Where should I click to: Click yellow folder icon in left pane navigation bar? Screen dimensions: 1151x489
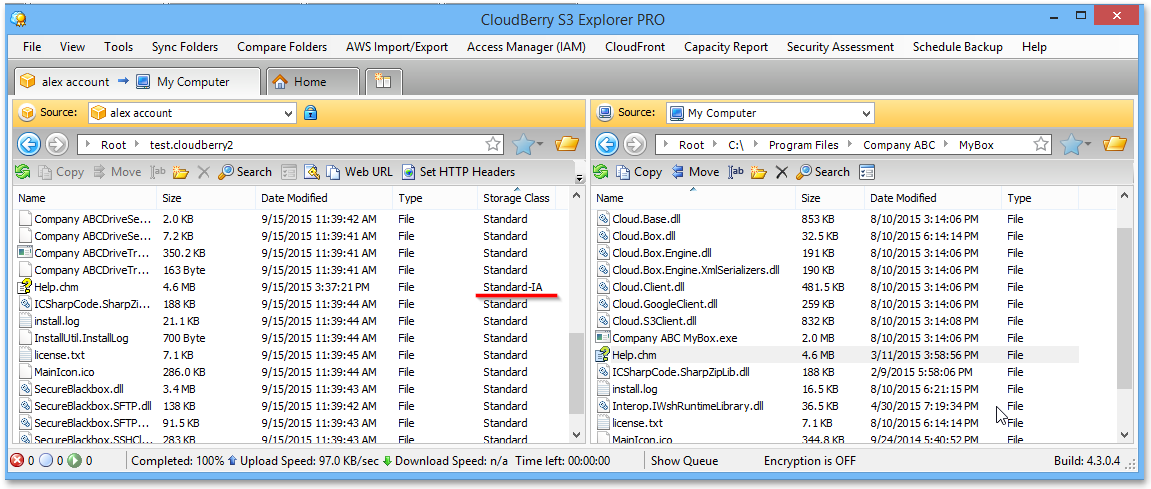tap(567, 144)
